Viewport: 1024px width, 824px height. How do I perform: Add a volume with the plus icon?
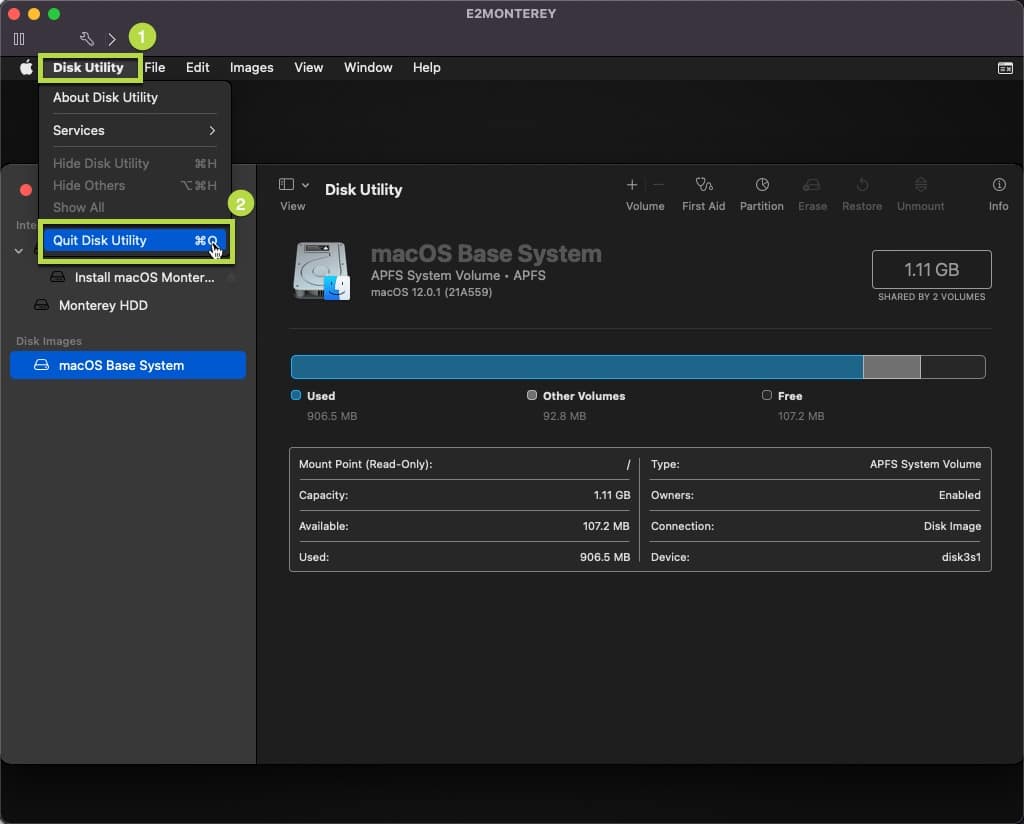tap(632, 185)
